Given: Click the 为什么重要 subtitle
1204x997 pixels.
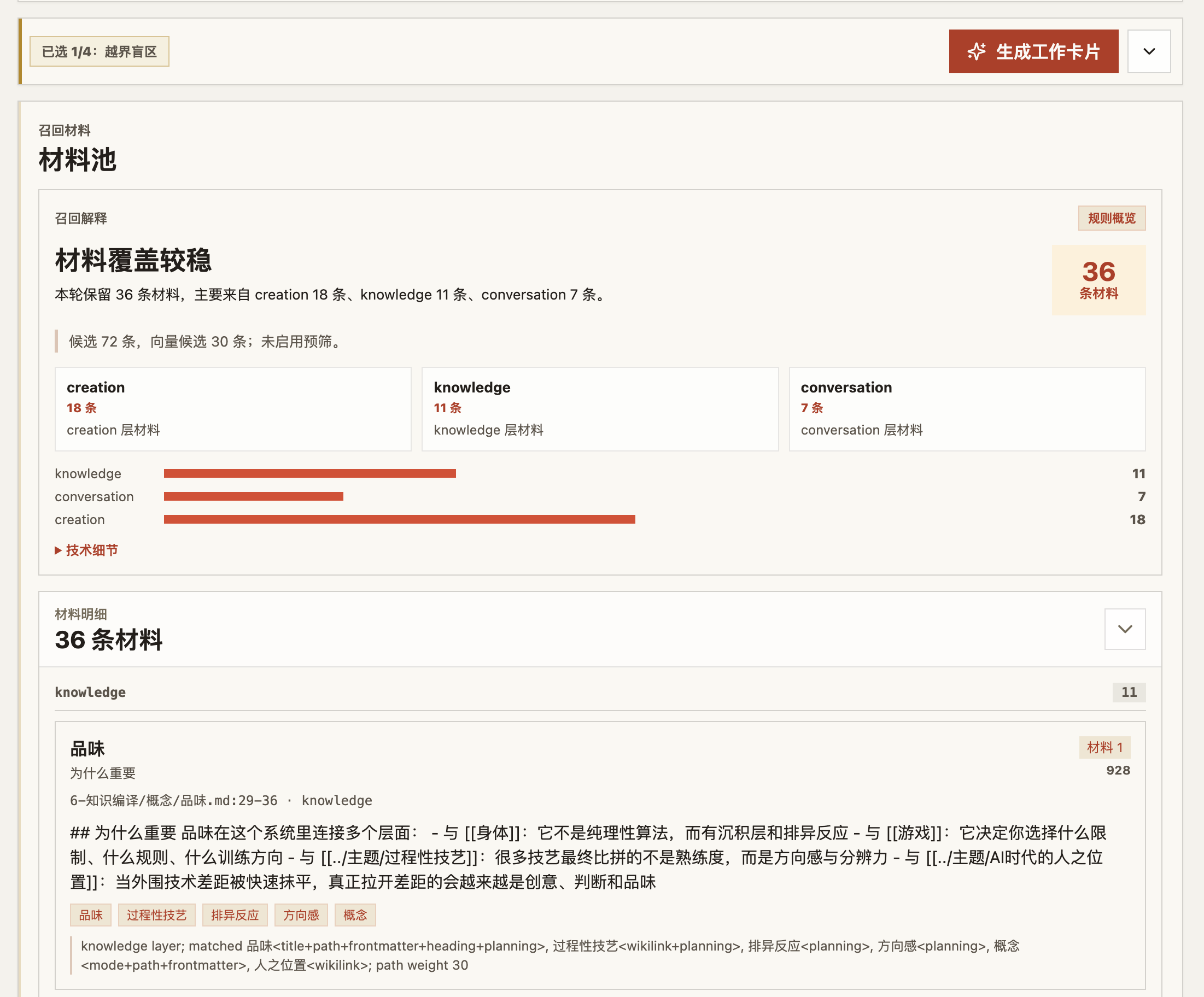Looking at the screenshot, I should coord(103,773).
